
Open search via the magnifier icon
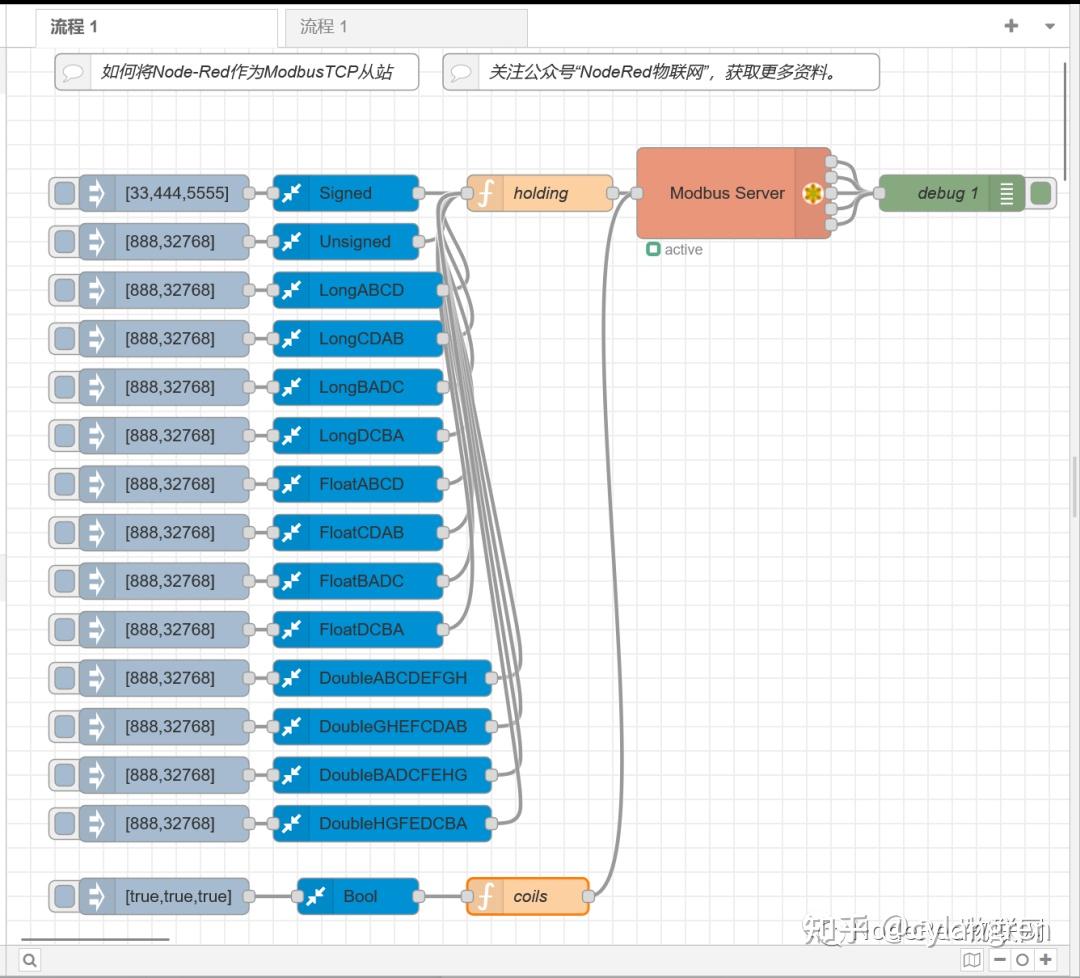(x=30, y=959)
